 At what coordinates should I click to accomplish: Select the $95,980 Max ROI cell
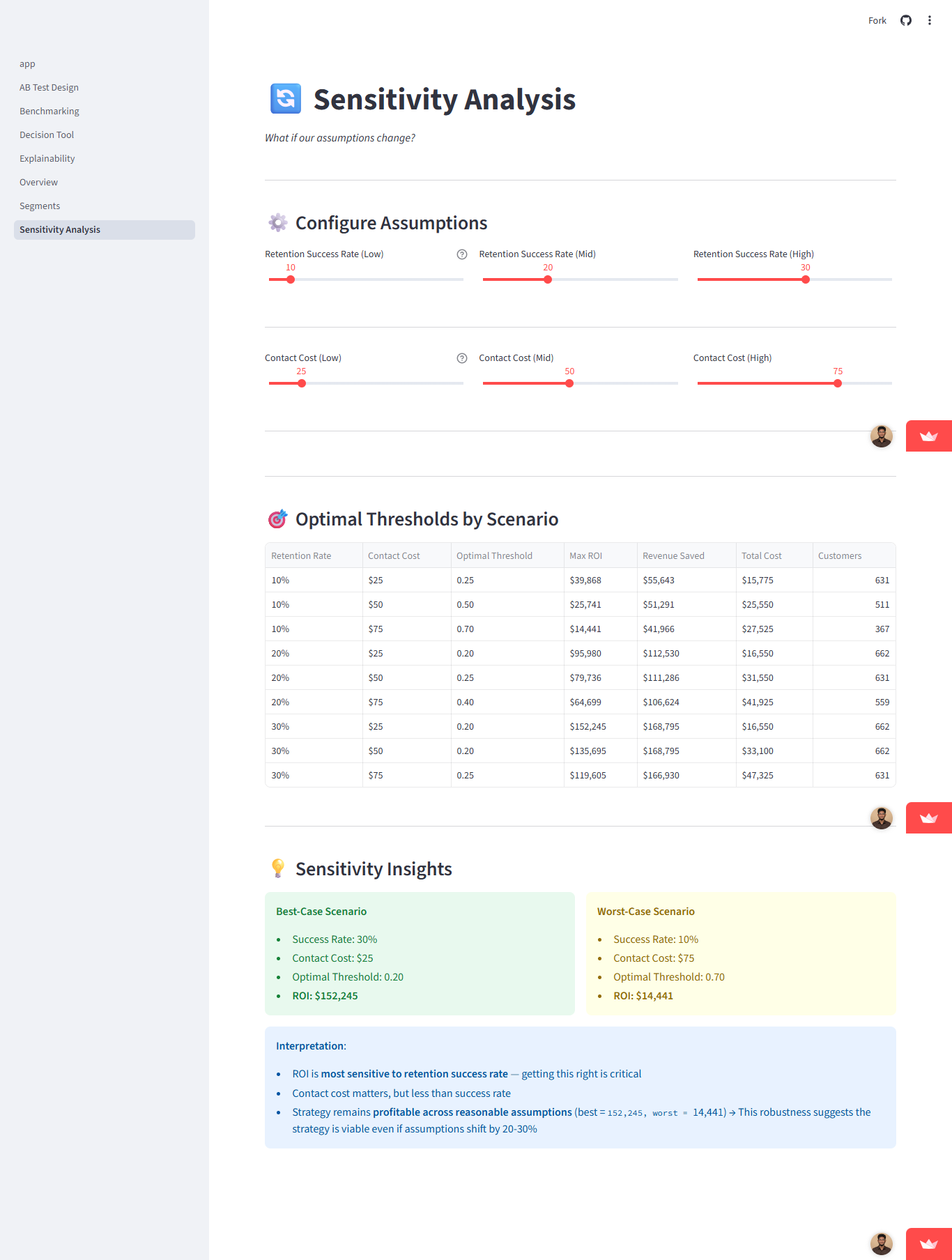click(601, 653)
